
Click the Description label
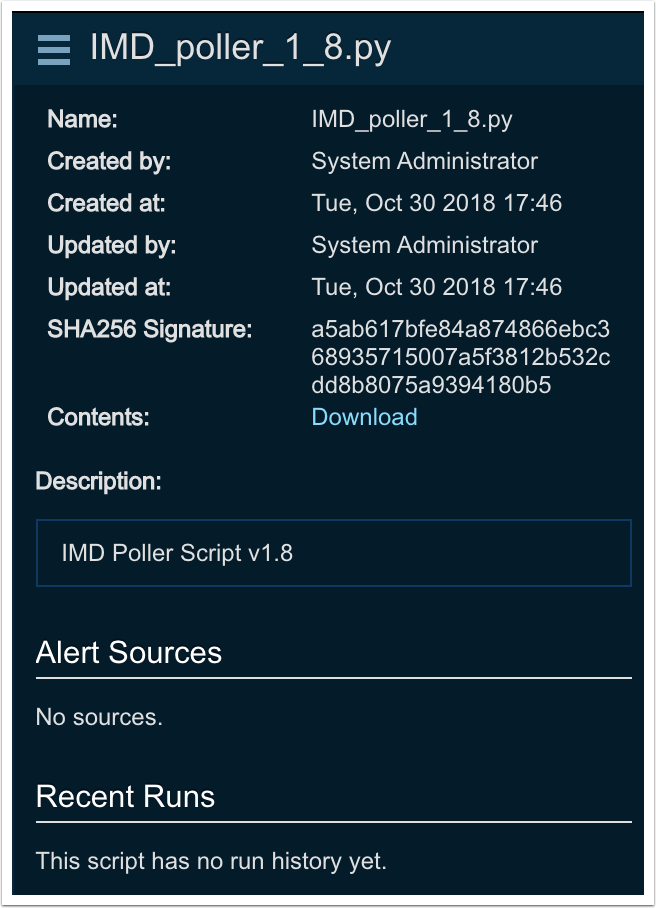point(98,481)
